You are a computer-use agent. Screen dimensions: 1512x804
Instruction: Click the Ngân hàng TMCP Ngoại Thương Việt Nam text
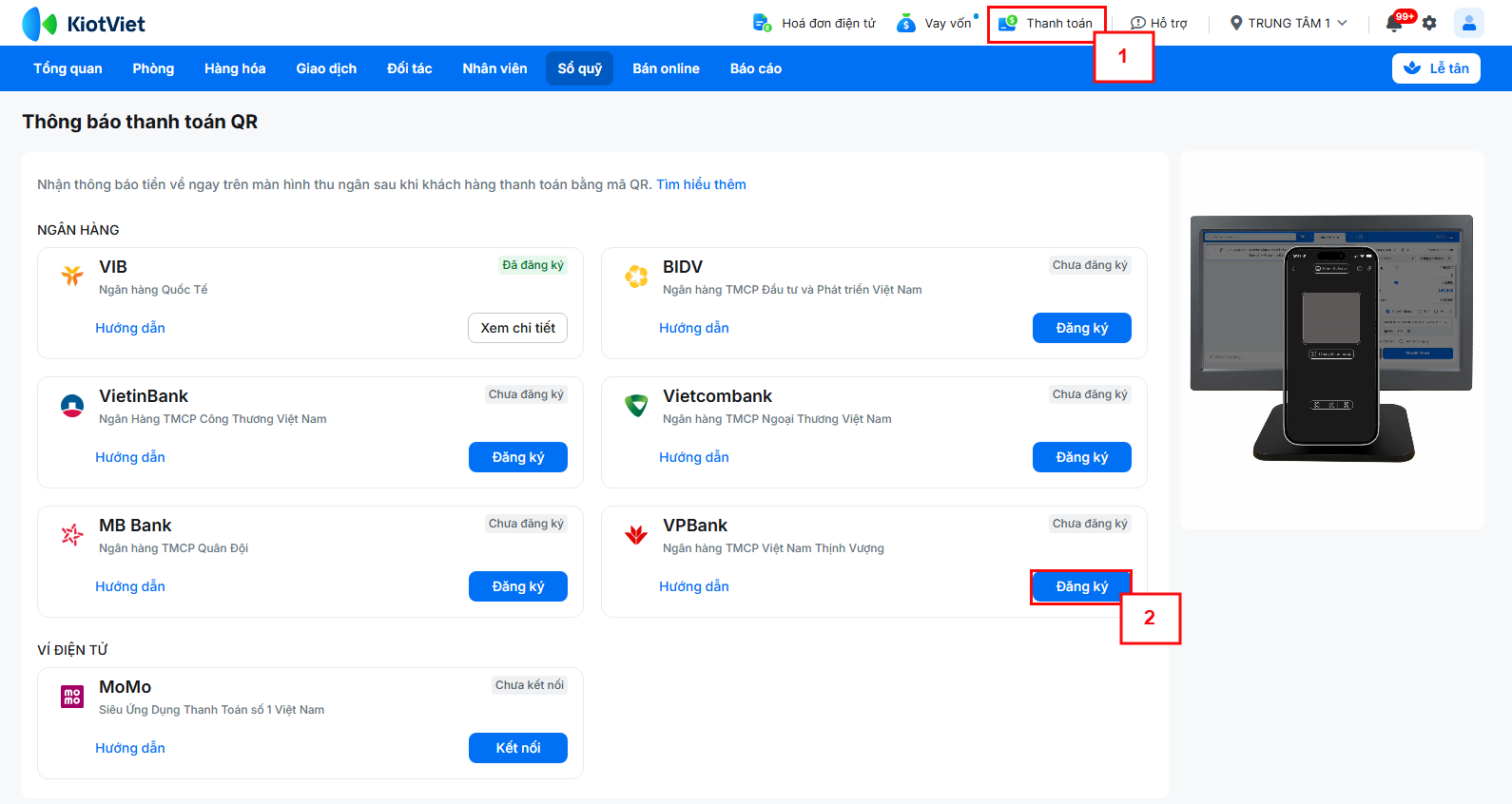777,419
